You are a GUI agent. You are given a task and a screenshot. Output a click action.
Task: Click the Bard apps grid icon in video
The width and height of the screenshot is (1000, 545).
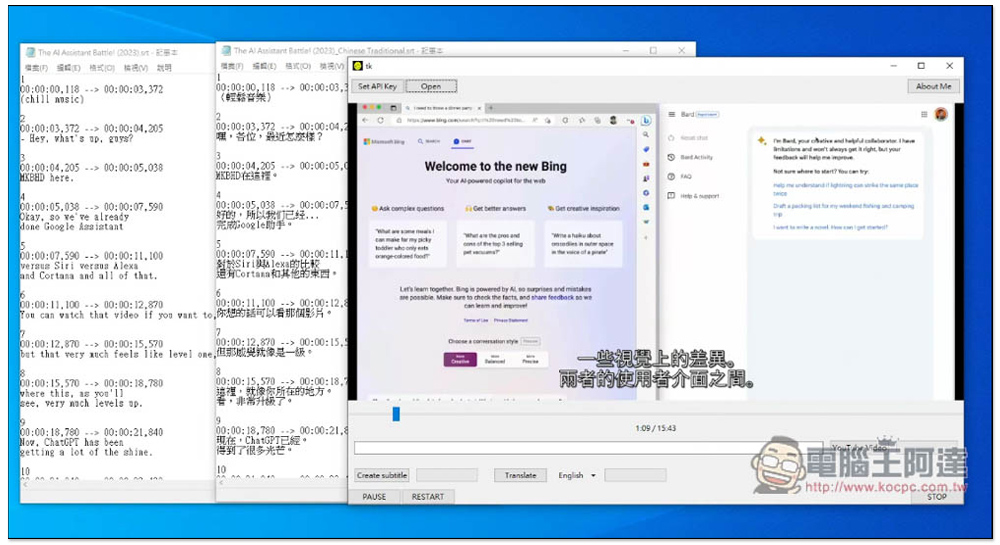[x=923, y=115]
